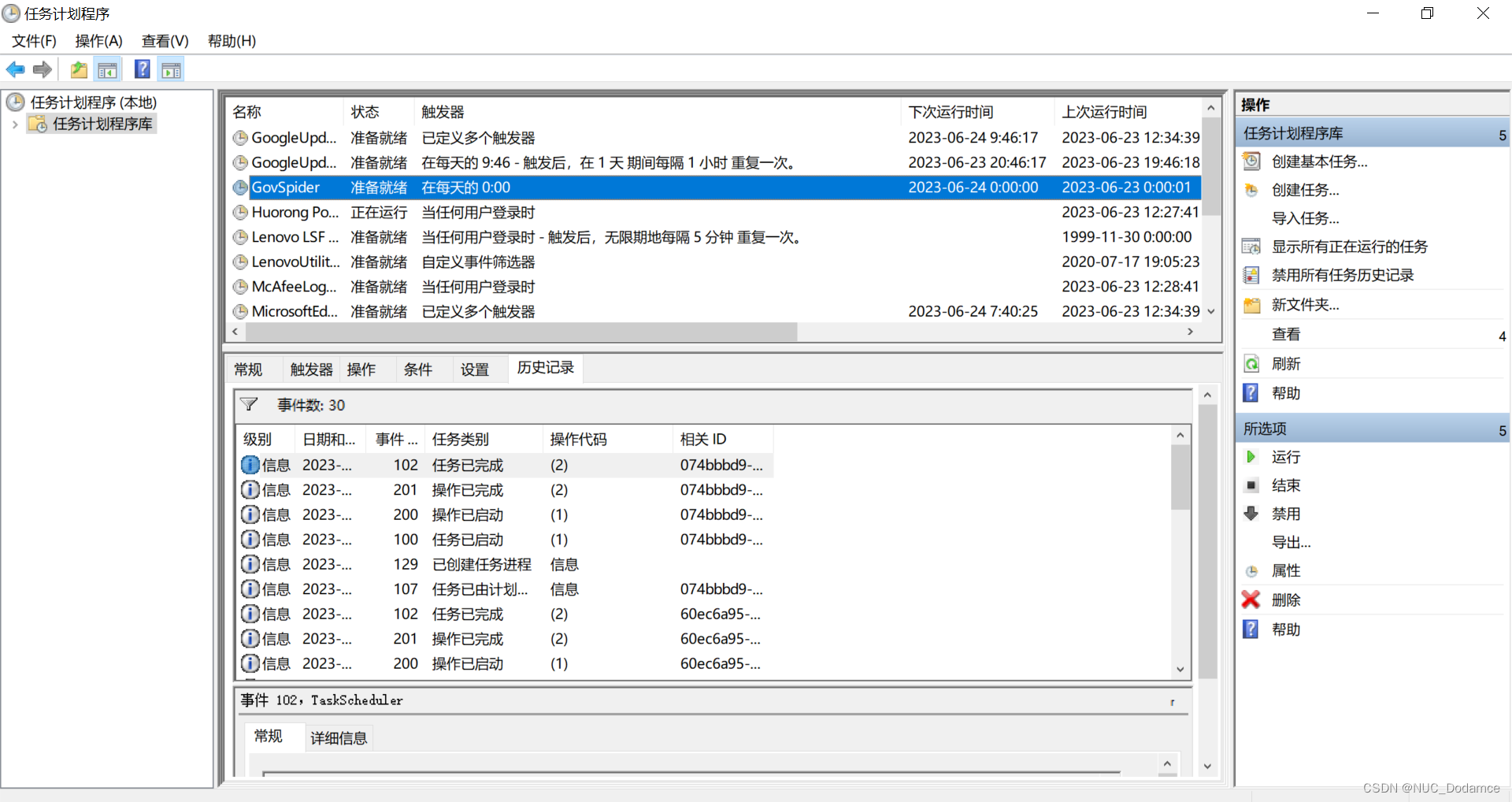The image size is (1512, 802).
Task: Click Create Task (创建任务) icon
Action: (1251, 190)
